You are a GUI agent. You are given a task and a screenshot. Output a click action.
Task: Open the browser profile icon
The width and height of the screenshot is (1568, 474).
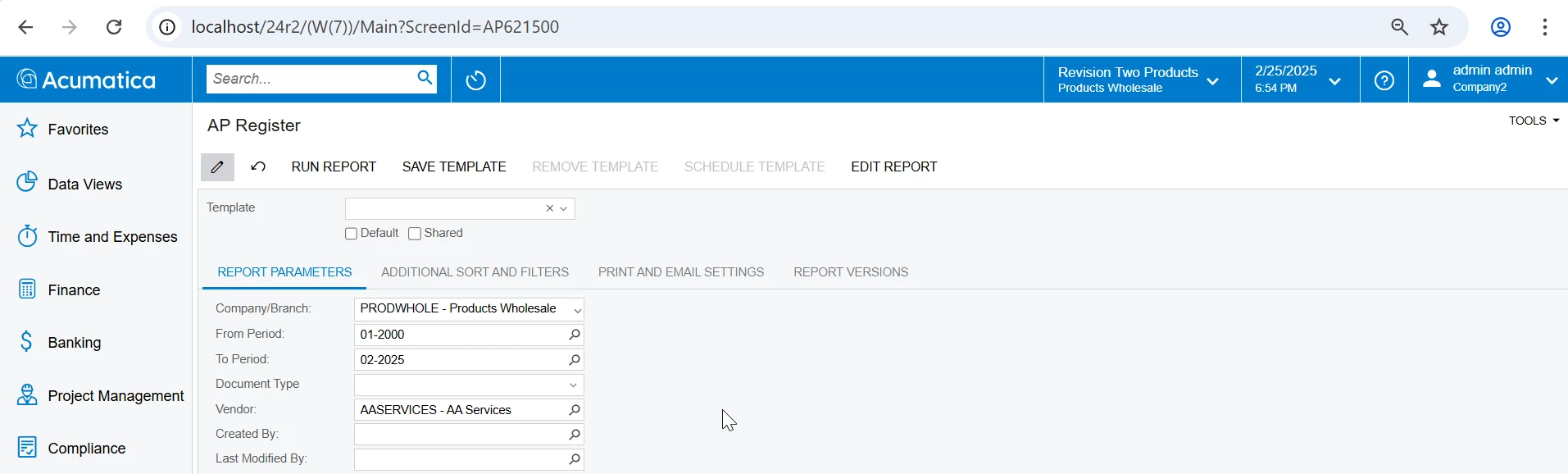[x=1501, y=27]
